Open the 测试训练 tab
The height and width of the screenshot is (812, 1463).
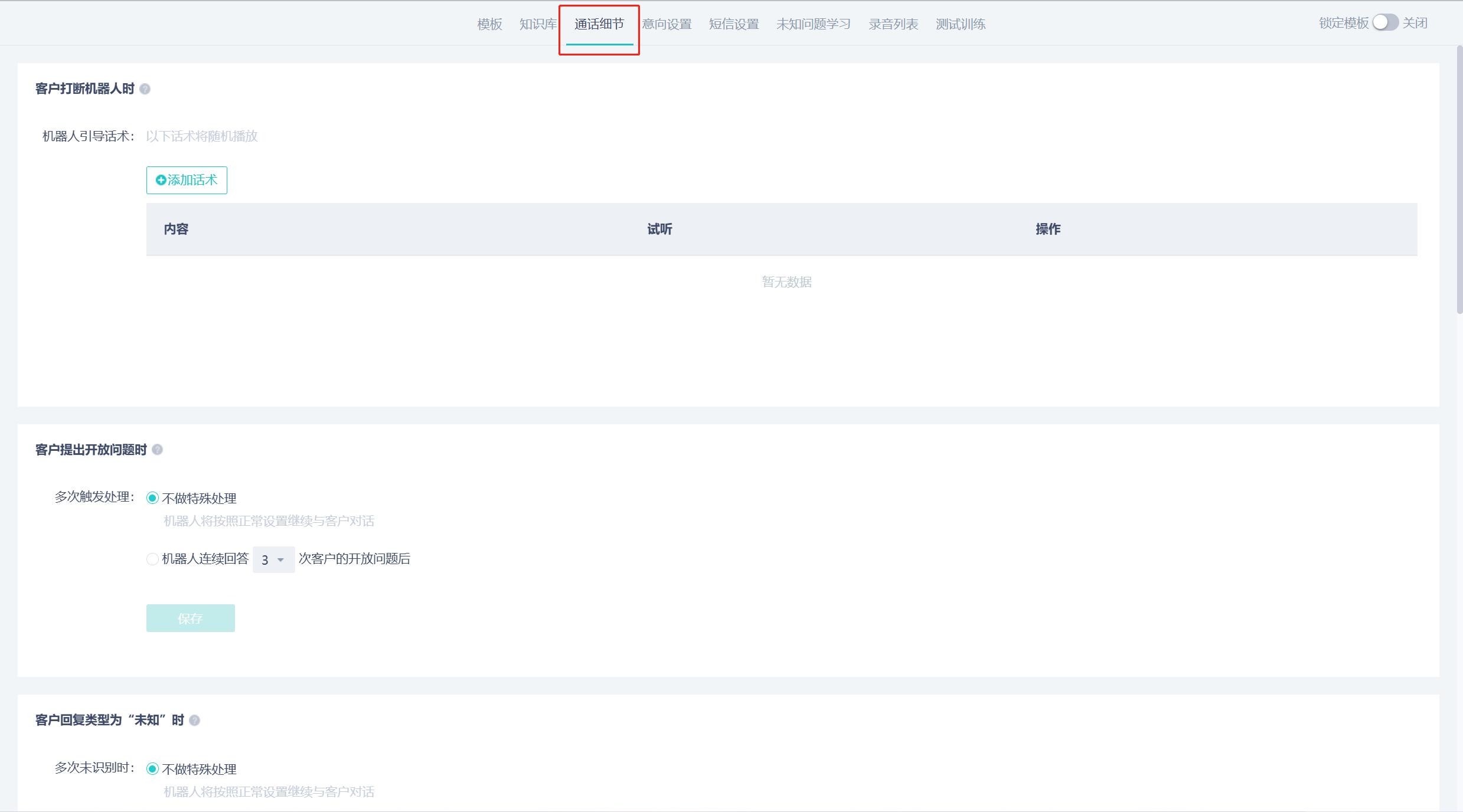pos(961,24)
